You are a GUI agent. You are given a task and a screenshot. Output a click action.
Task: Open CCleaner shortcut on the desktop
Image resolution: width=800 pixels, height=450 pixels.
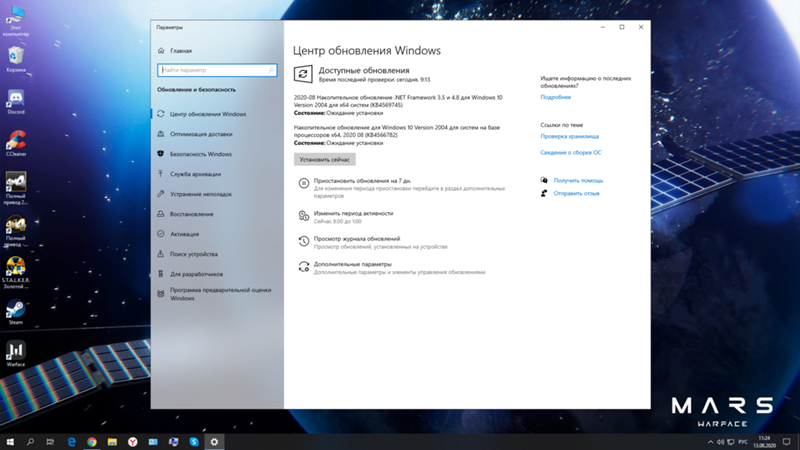click(x=16, y=143)
